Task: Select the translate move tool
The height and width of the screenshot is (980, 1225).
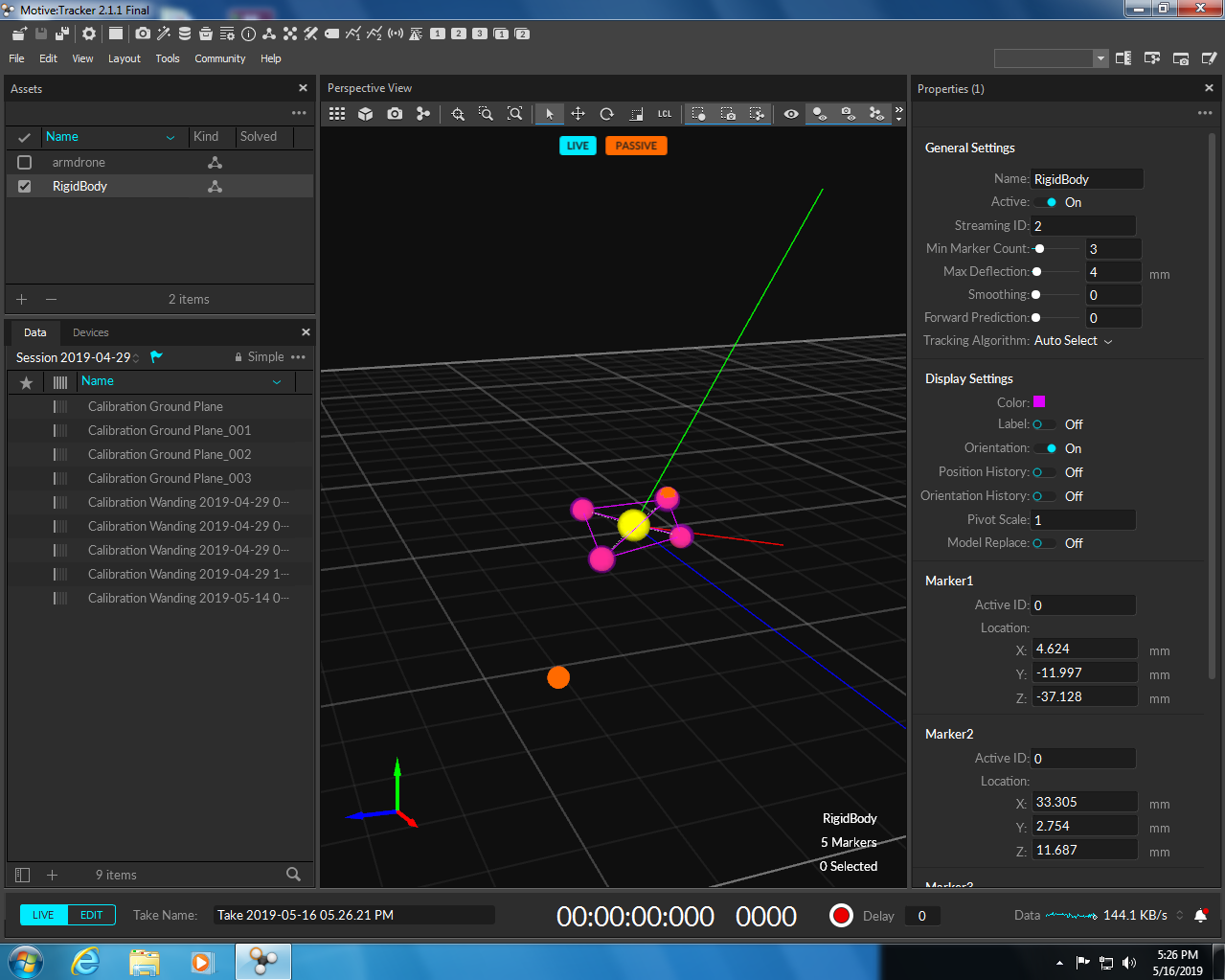Action: 578,114
